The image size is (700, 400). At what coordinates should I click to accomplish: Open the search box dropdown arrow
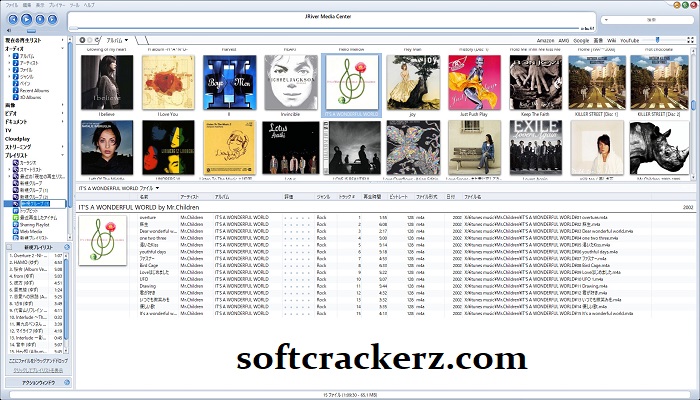click(x=607, y=20)
